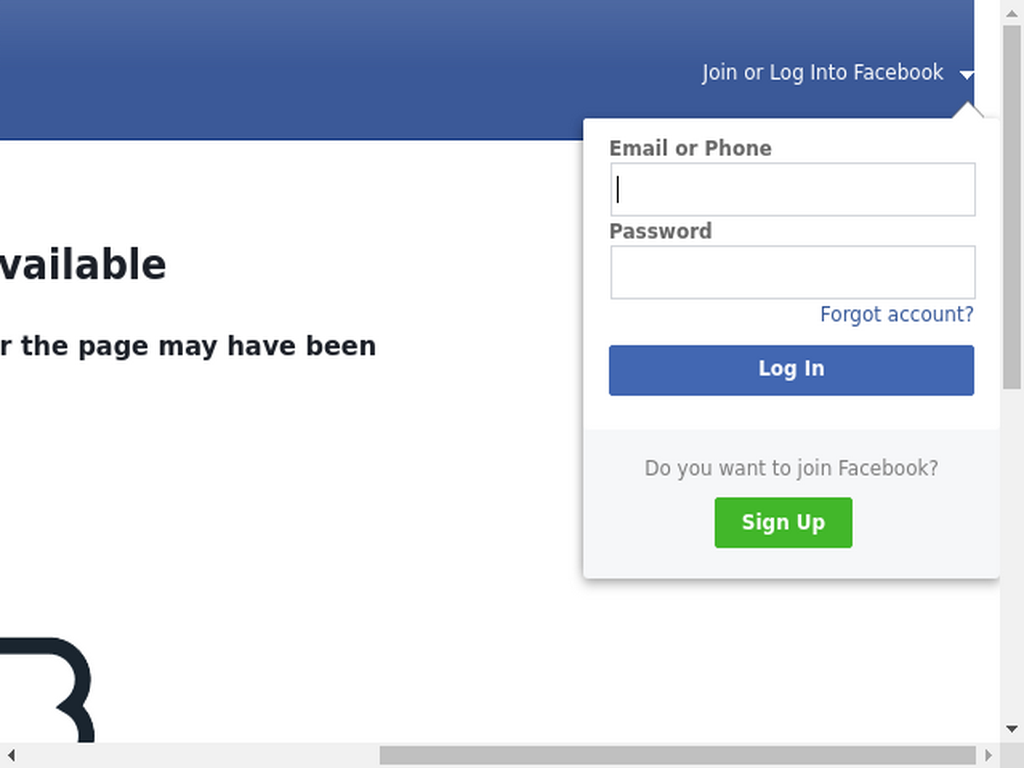Open the Forgot account? link

click(897, 314)
